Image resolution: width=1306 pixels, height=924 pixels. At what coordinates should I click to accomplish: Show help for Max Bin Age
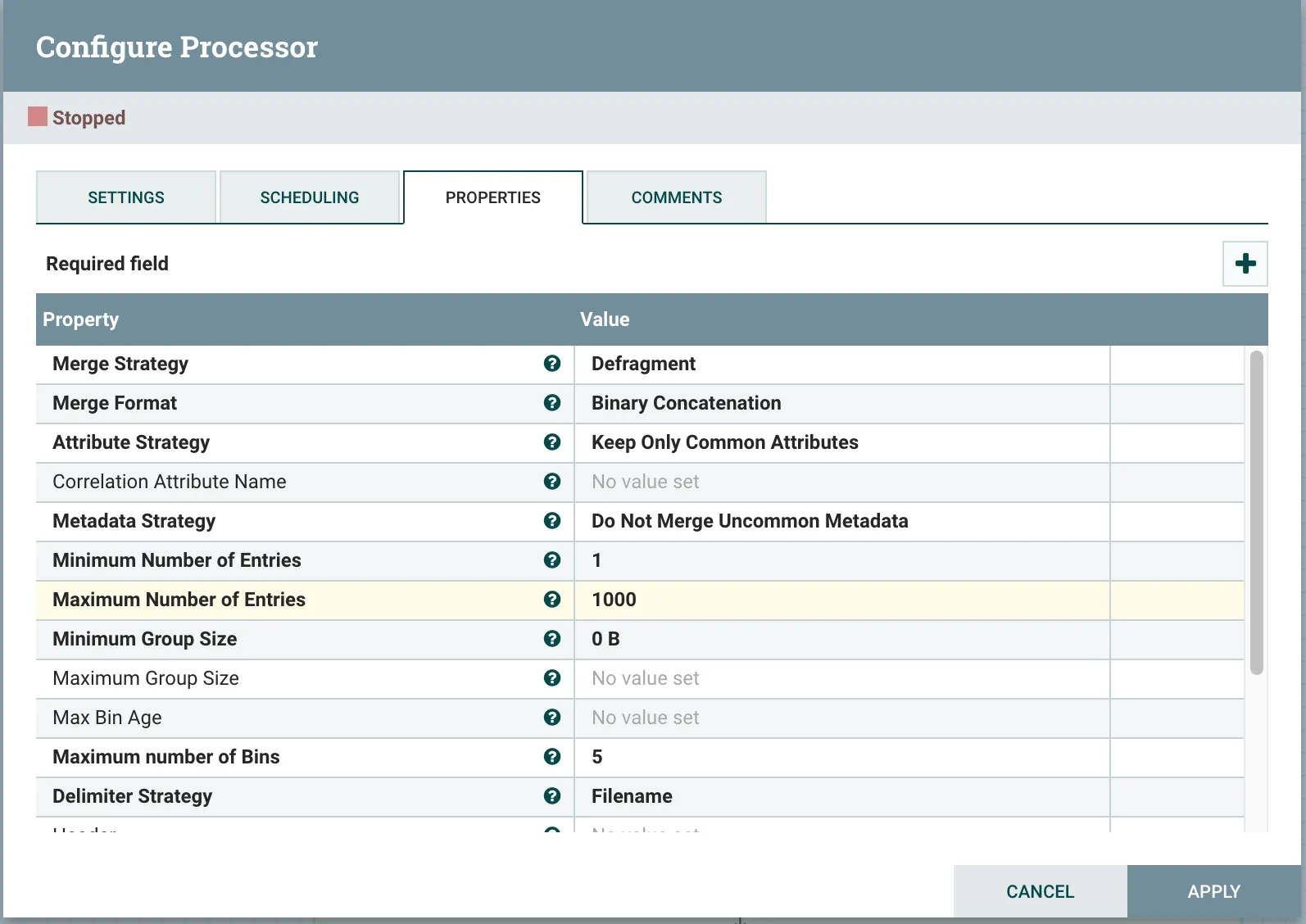tap(552, 718)
